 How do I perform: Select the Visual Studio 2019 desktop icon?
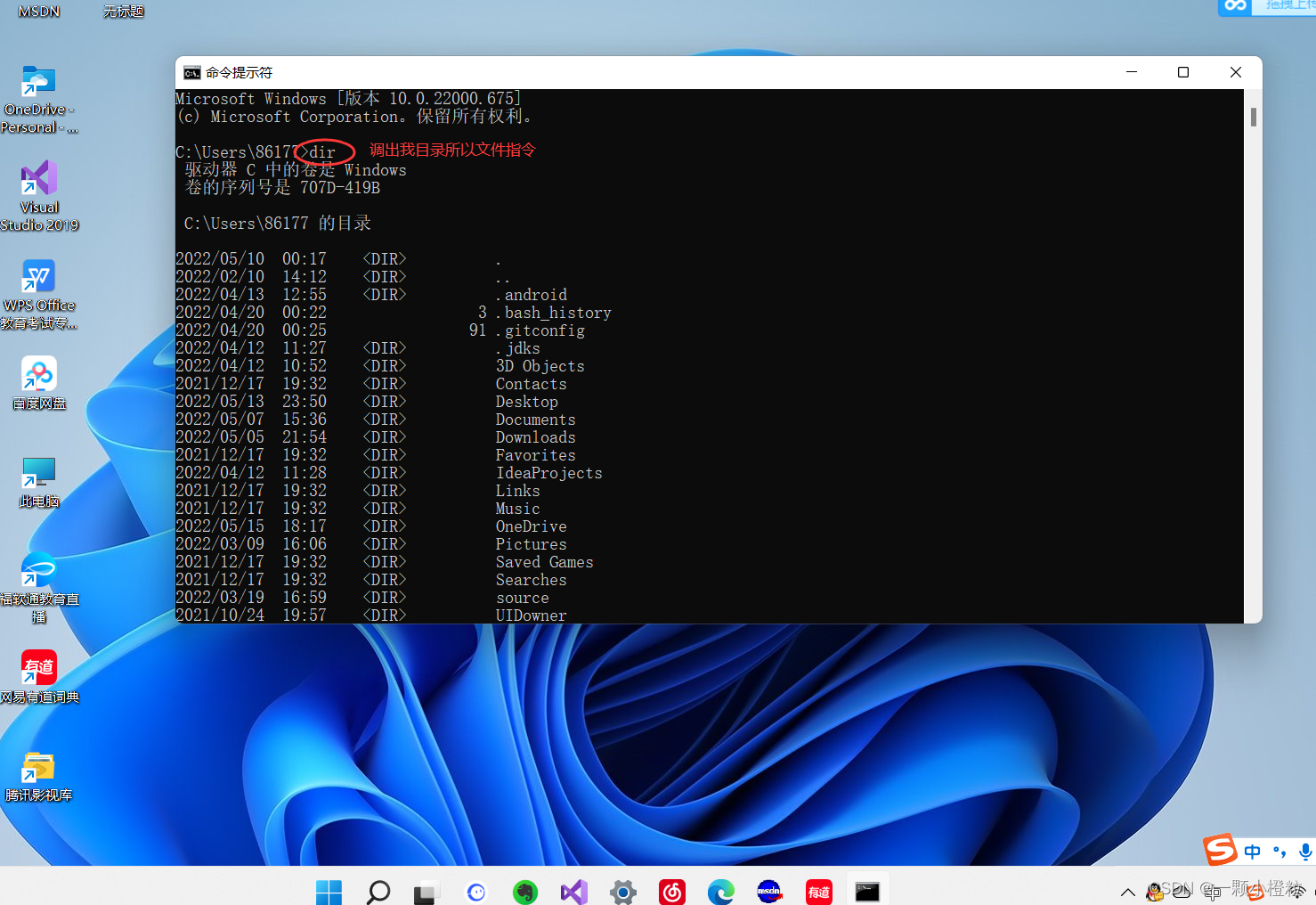coord(39,196)
